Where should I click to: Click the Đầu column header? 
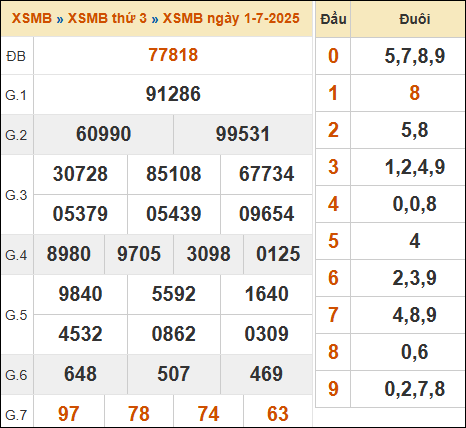coord(333,19)
